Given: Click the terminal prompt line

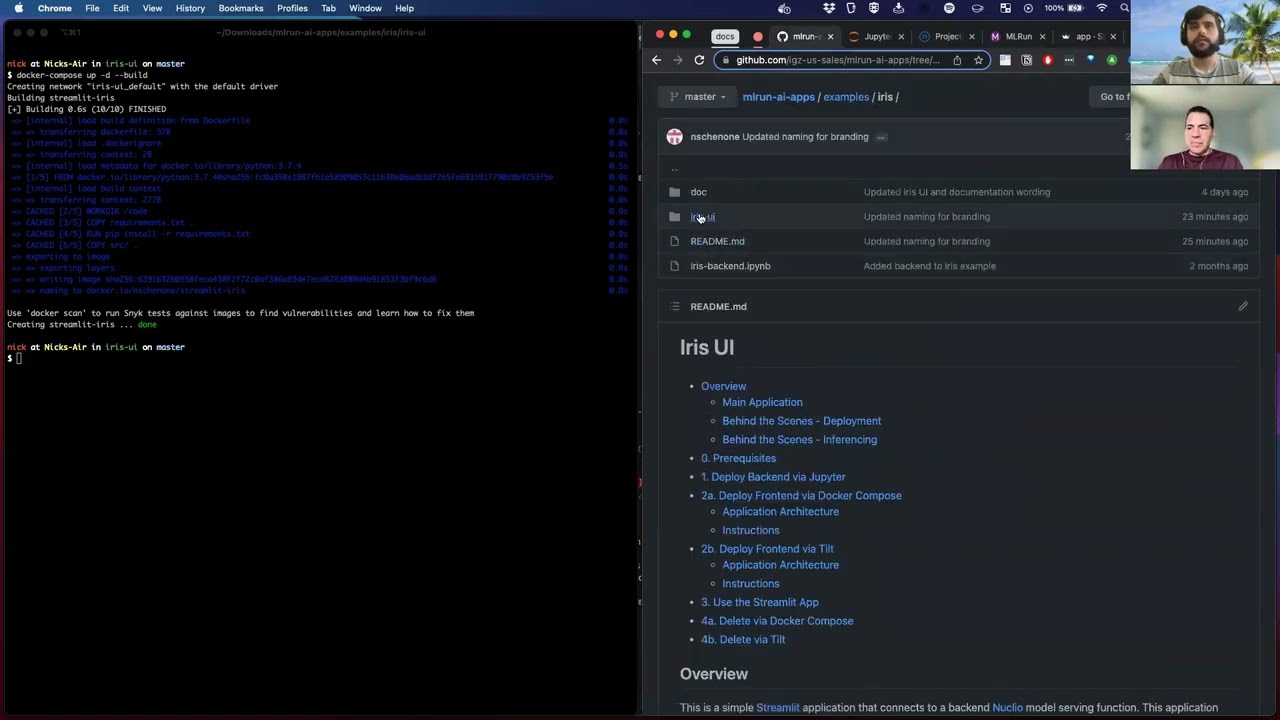Looking at the screenshot, I should [14, 358].
